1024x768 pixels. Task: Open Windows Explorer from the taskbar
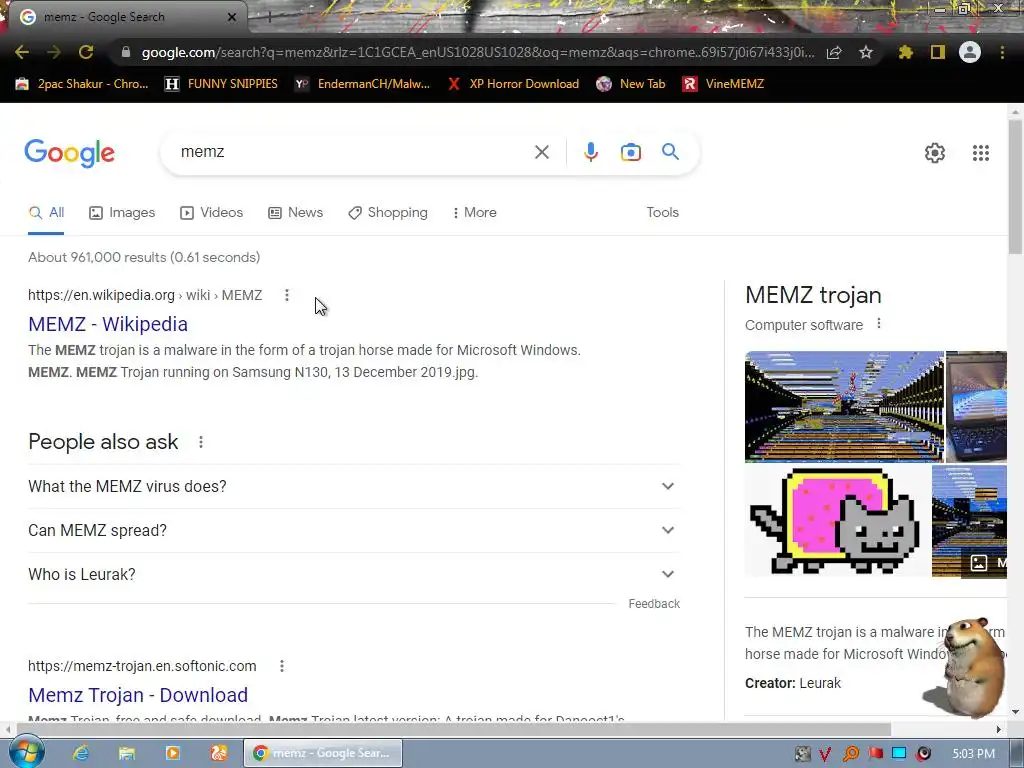click(127, 753)
